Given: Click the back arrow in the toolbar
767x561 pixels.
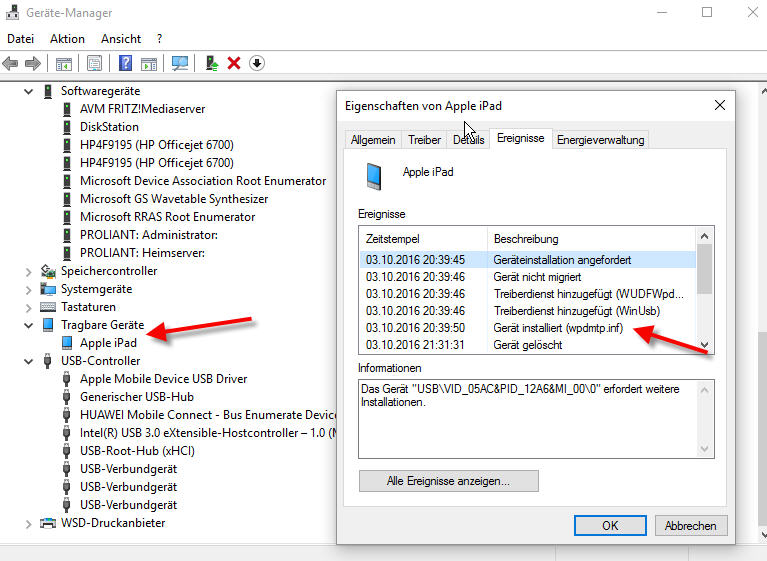Looking at the screenshot, I should [11, 63].
